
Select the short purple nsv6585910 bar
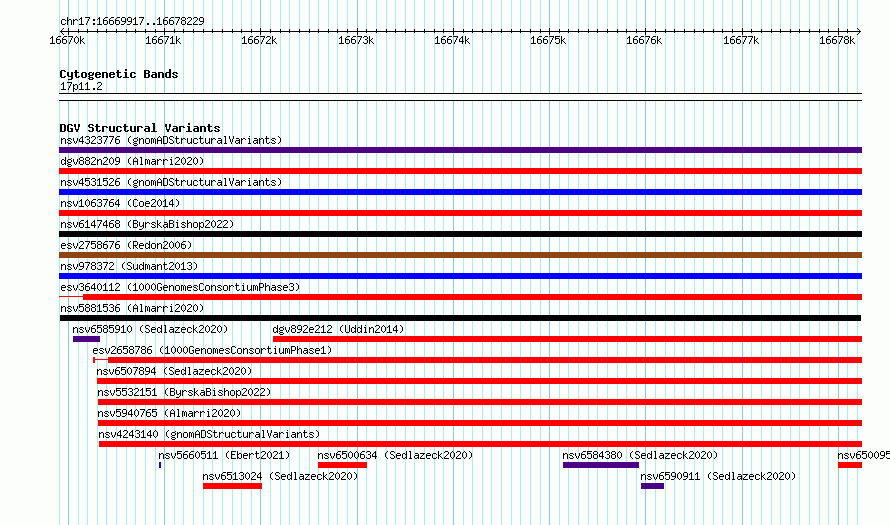(x=86, y=339)
